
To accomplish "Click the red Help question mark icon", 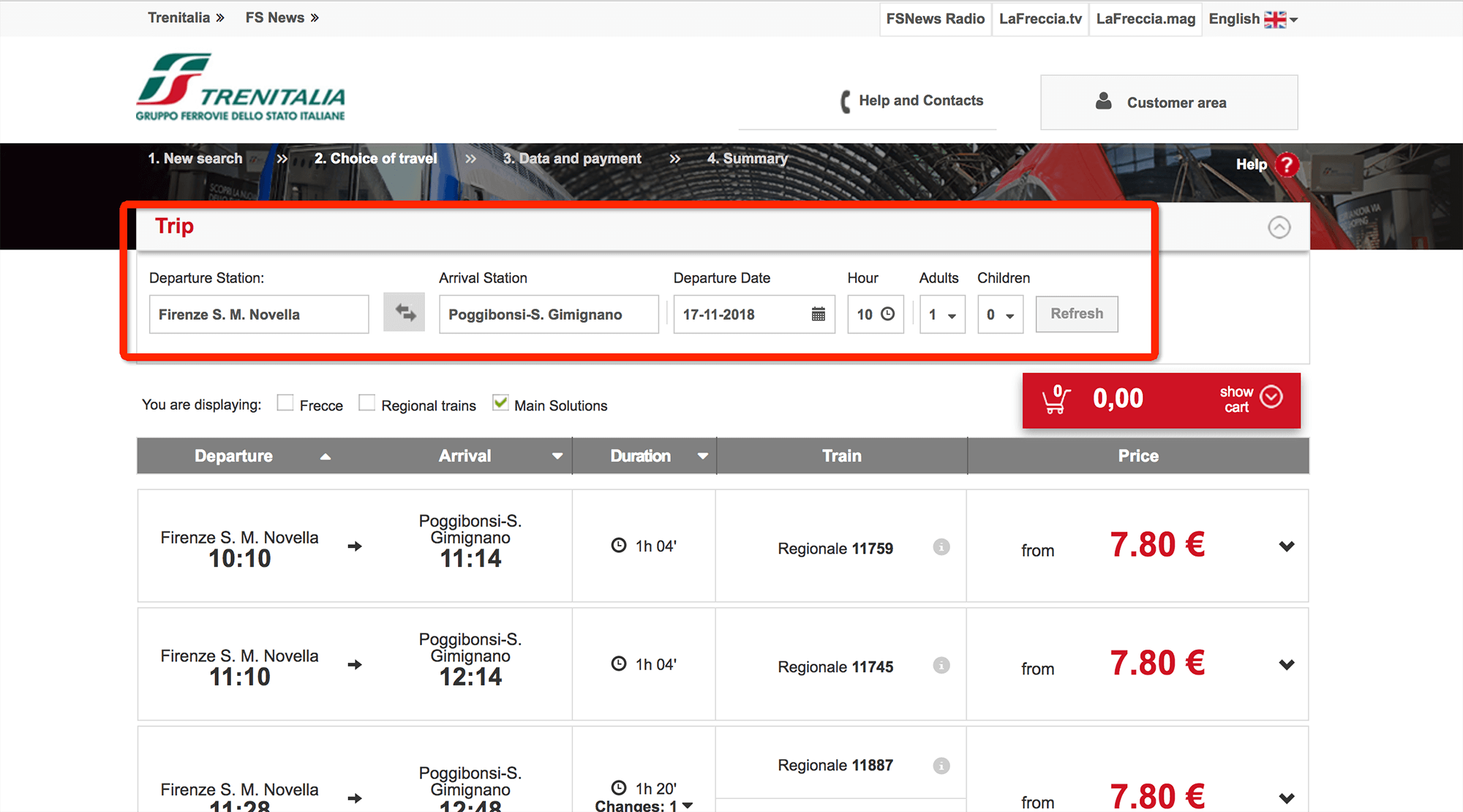I will 1286,165.
